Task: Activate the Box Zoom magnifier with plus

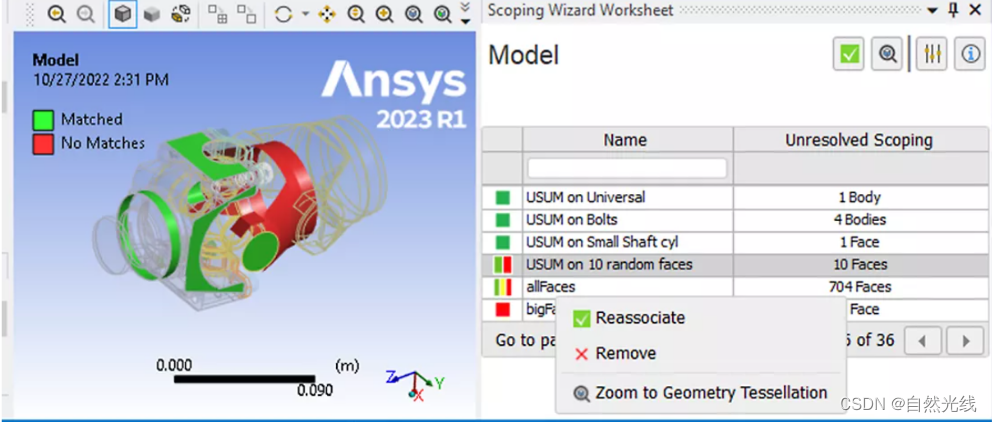Action: point(385,14)
